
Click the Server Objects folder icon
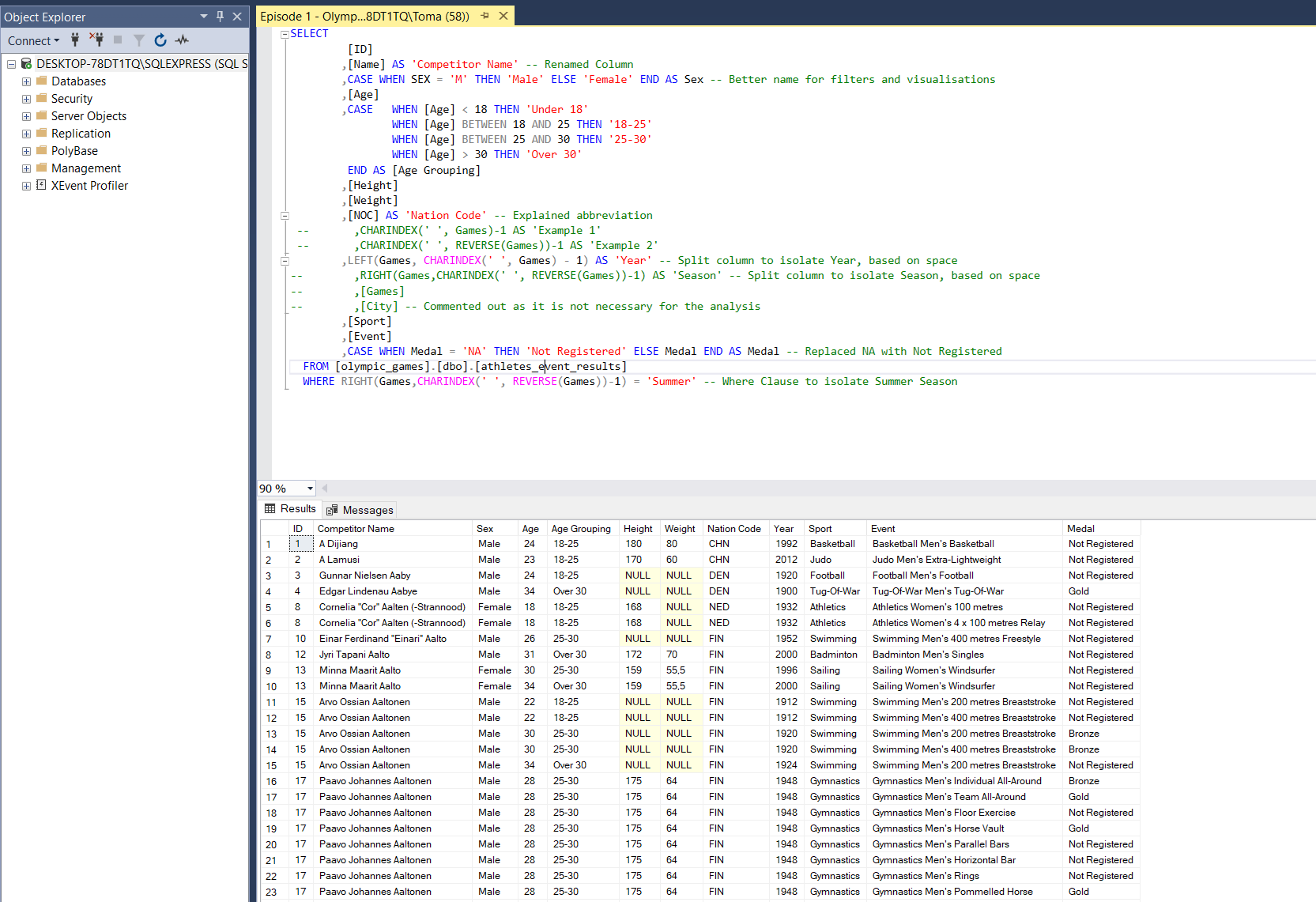42,115
